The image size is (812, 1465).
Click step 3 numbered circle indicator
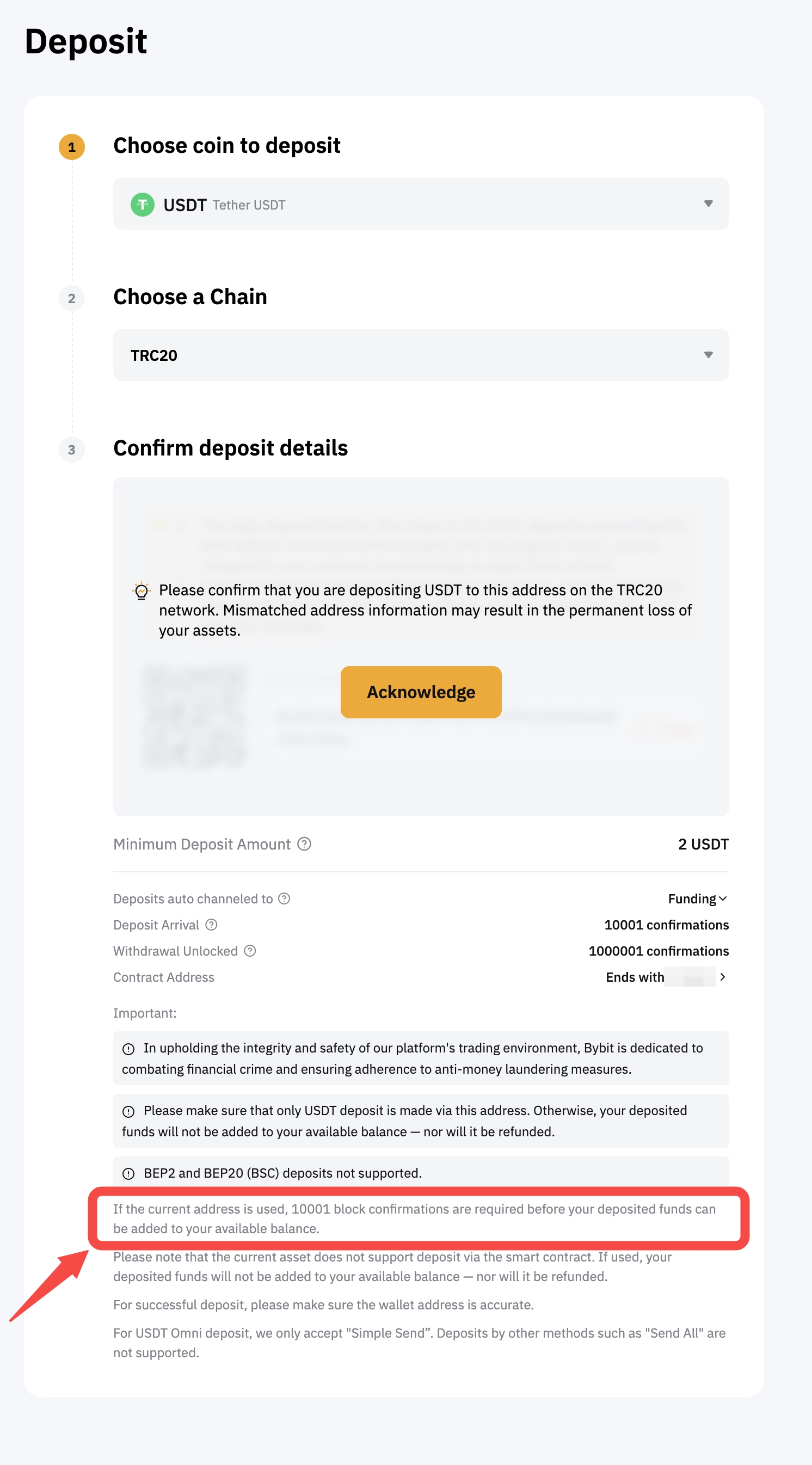coord(72,450)
